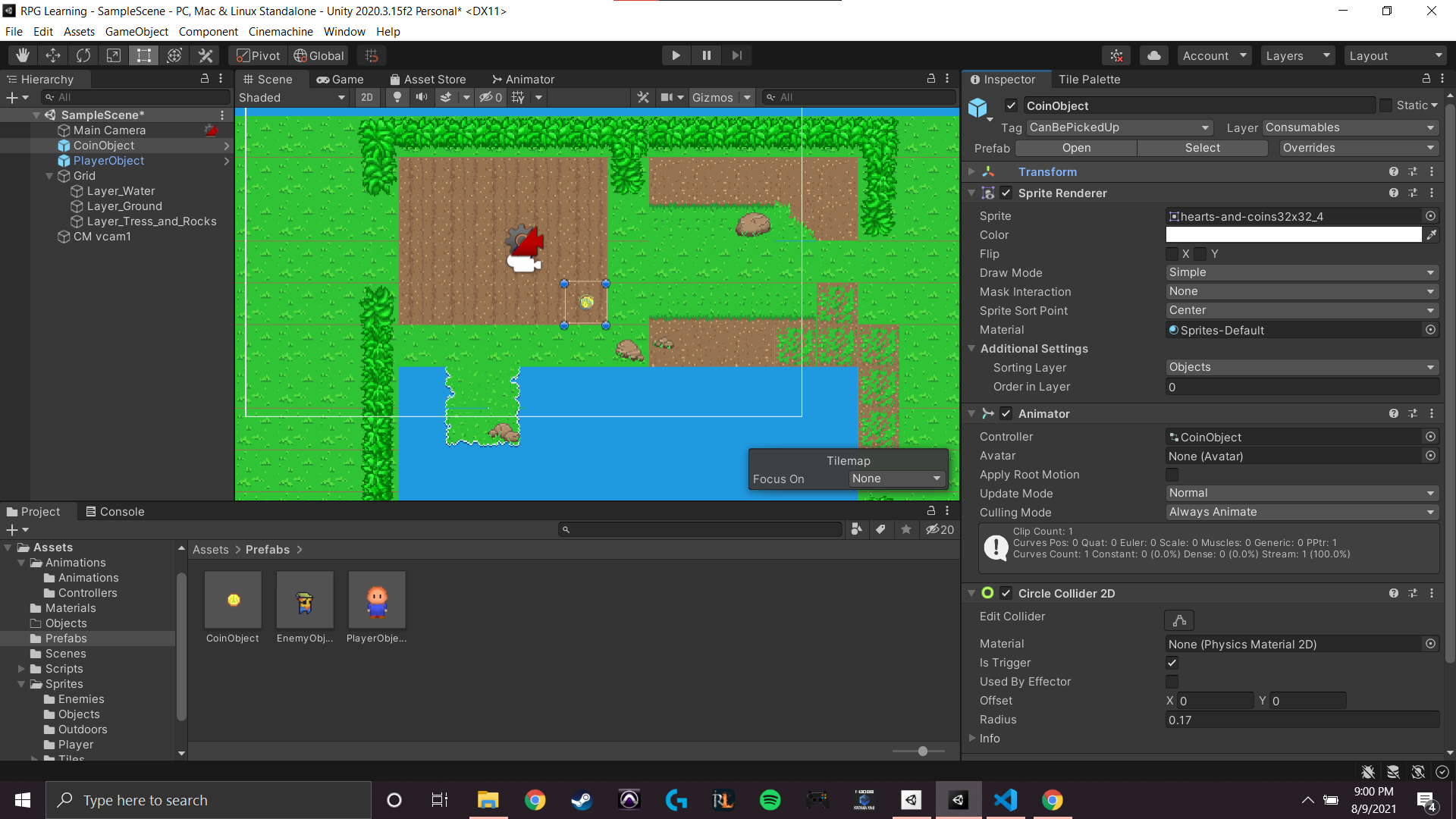Screen dimensions: 1456x819
Task: Open Cloud services icon
Action: pyautogui.click(x=1153, y=55)
